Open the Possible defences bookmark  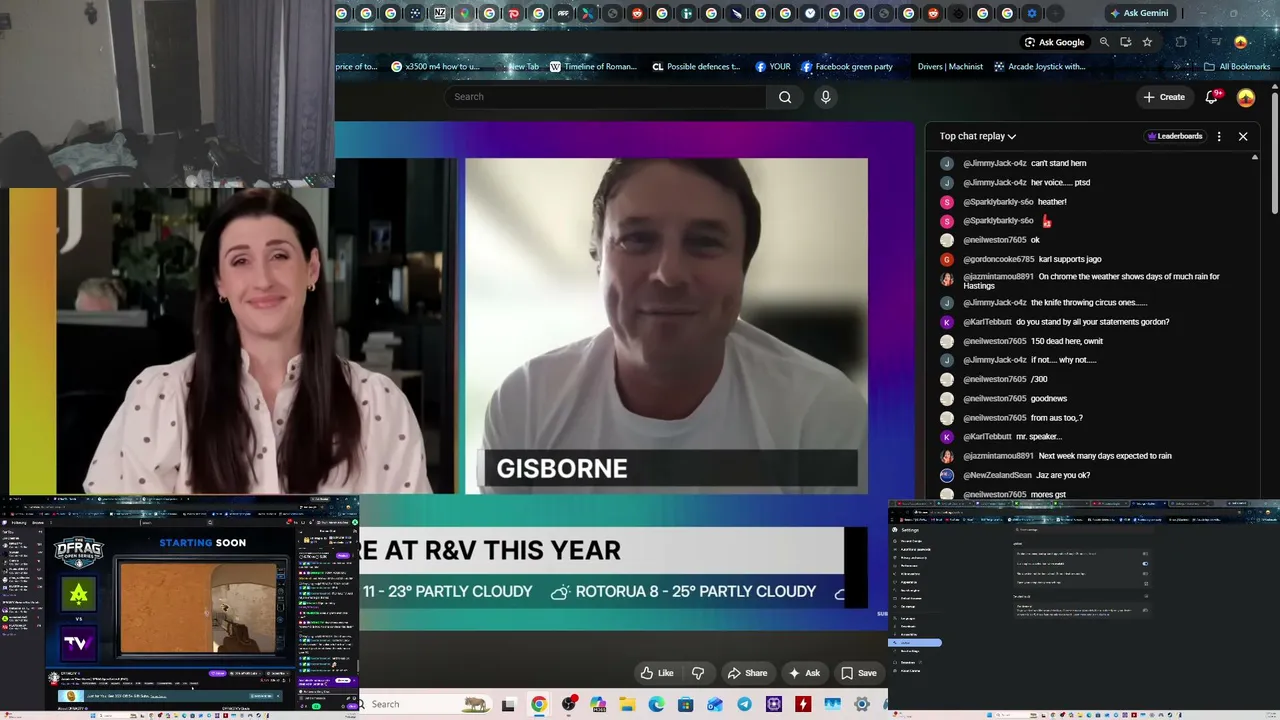click(x=696, y=67)
